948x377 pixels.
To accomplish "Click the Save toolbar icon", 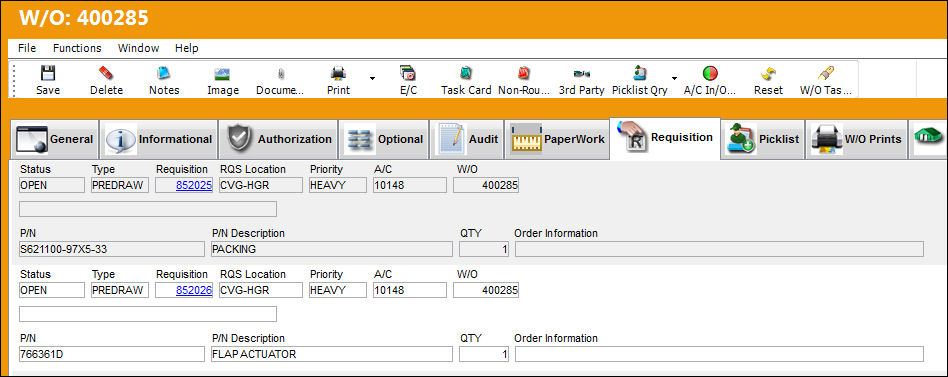I will (48, 74).
